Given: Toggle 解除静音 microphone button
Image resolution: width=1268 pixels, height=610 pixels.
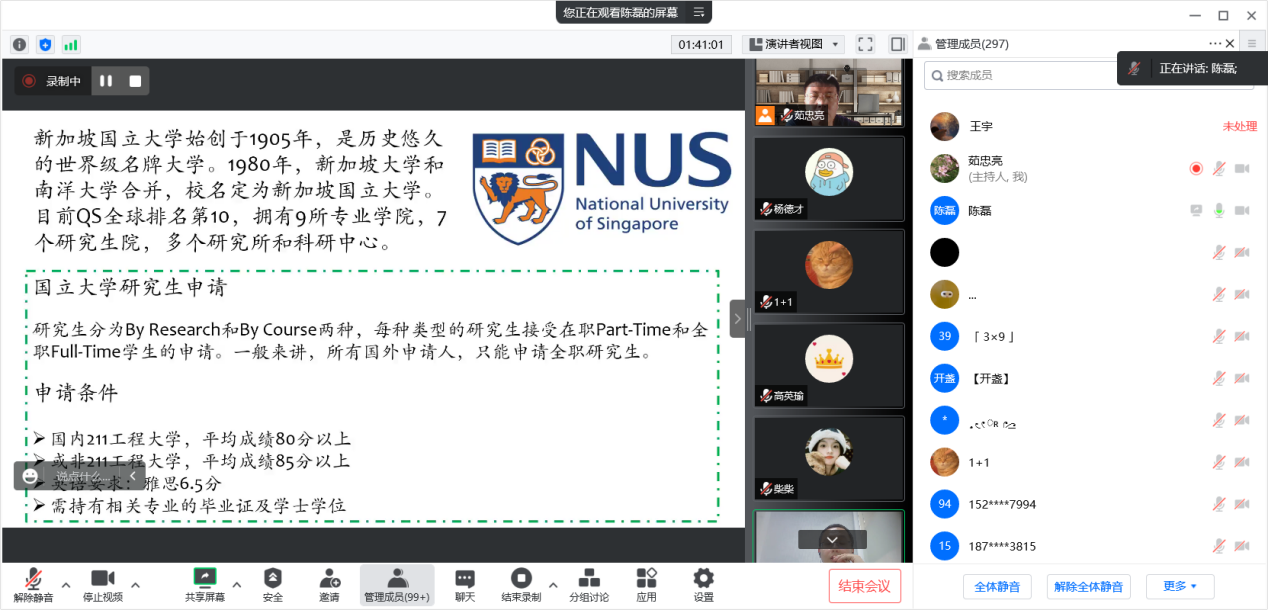Looking at the screenshot, I should click(x=33, y=584).
